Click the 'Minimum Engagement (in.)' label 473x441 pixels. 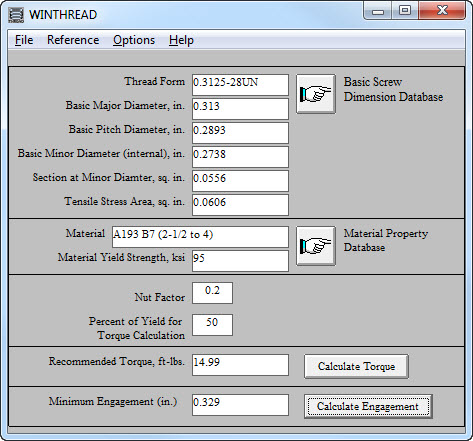click(x=113, y=402)
